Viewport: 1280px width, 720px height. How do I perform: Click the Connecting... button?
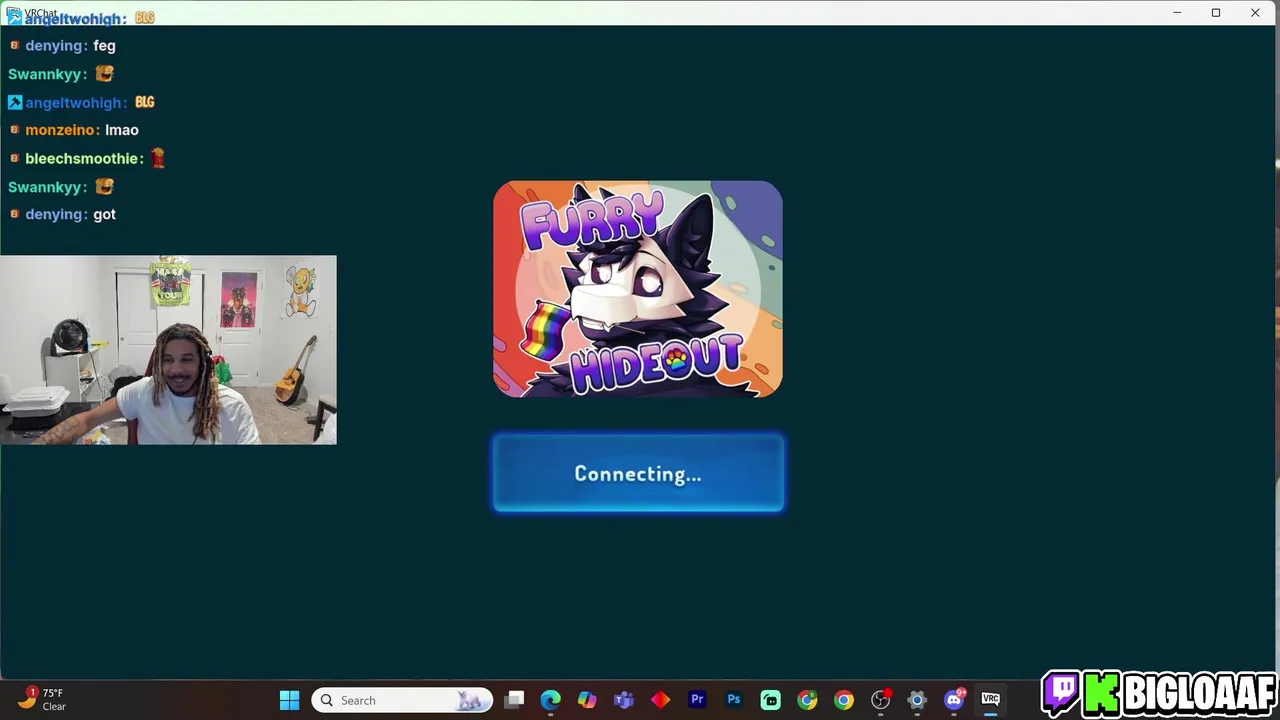pyautogui.click(x=638, y=474)
